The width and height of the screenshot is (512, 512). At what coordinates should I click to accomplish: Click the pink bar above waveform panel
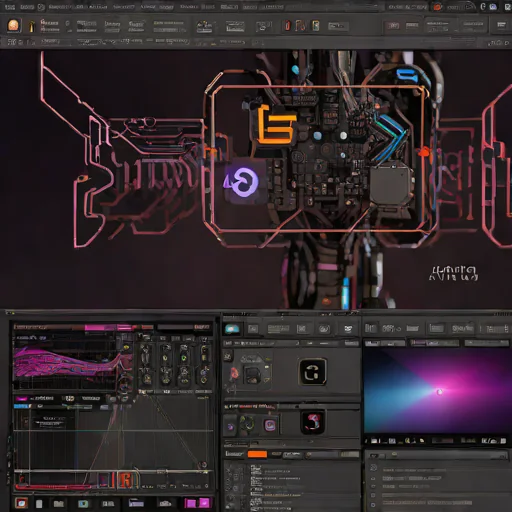tap(108, 328)
